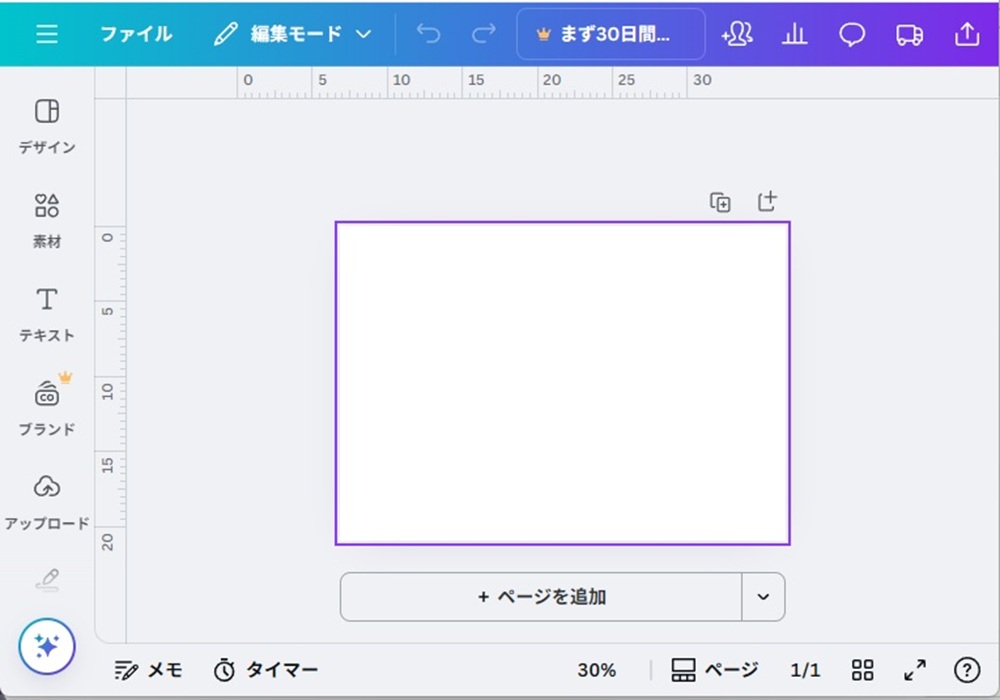Open the ブランド brand panel

tap(47, 407)
